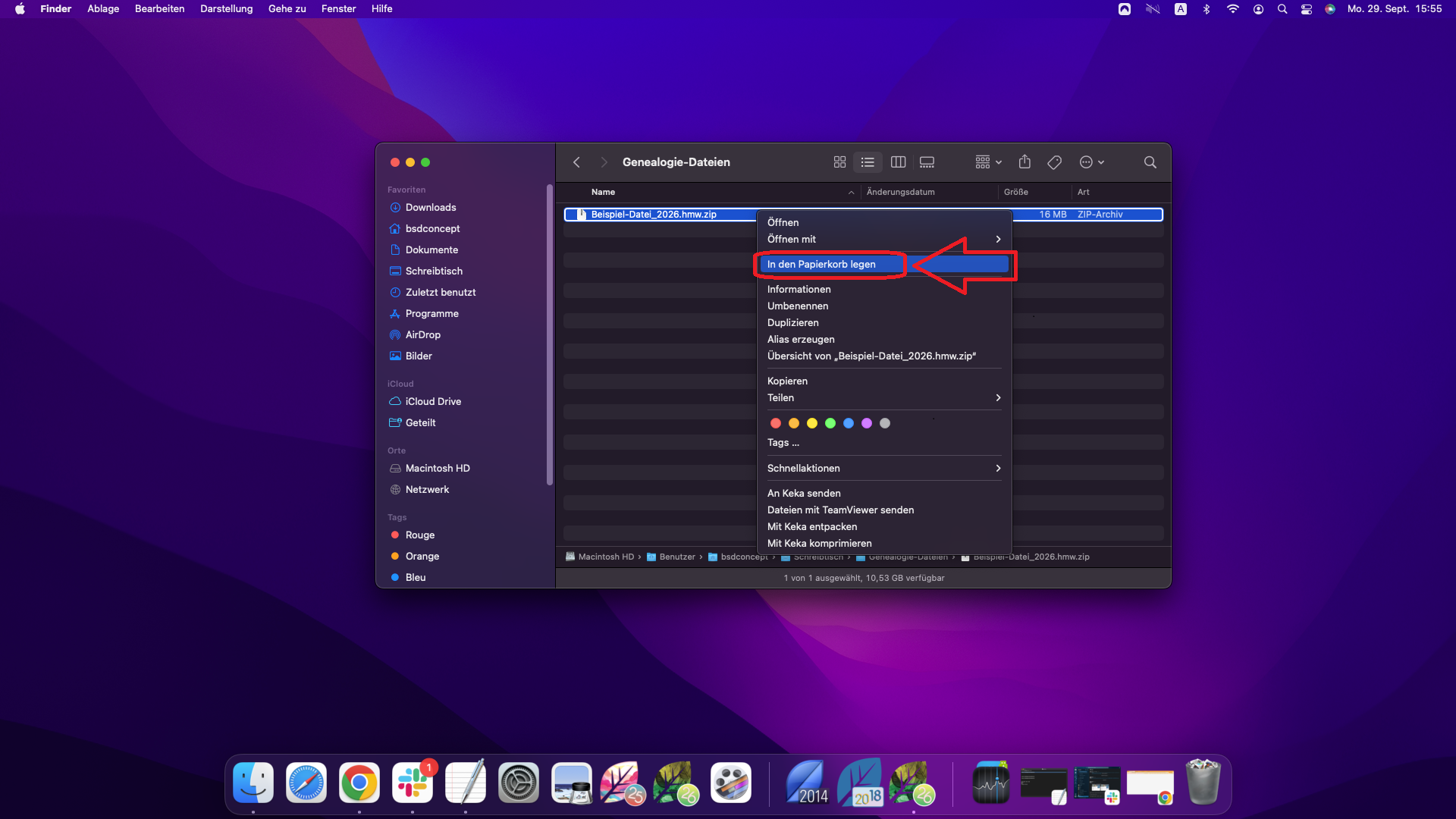Click the tag icon in toolbar
The height and width of the screenshot is (819, 1456).
coord(1054,162)
